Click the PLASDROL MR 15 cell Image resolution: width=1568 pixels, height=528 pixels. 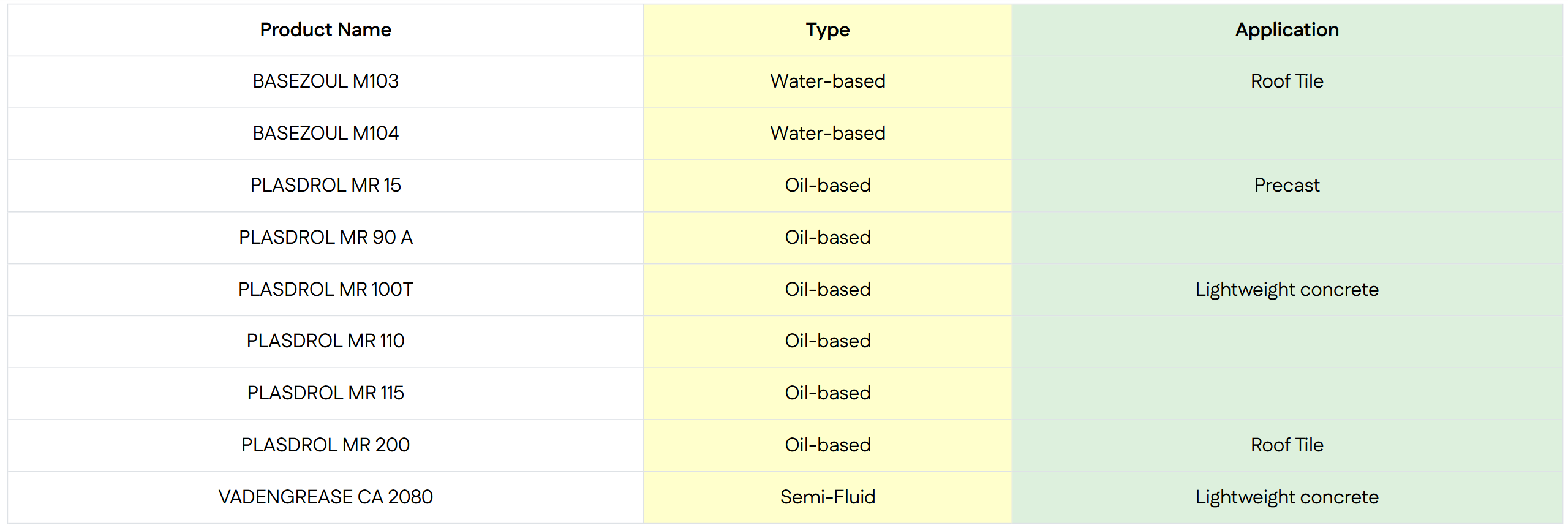325,185
